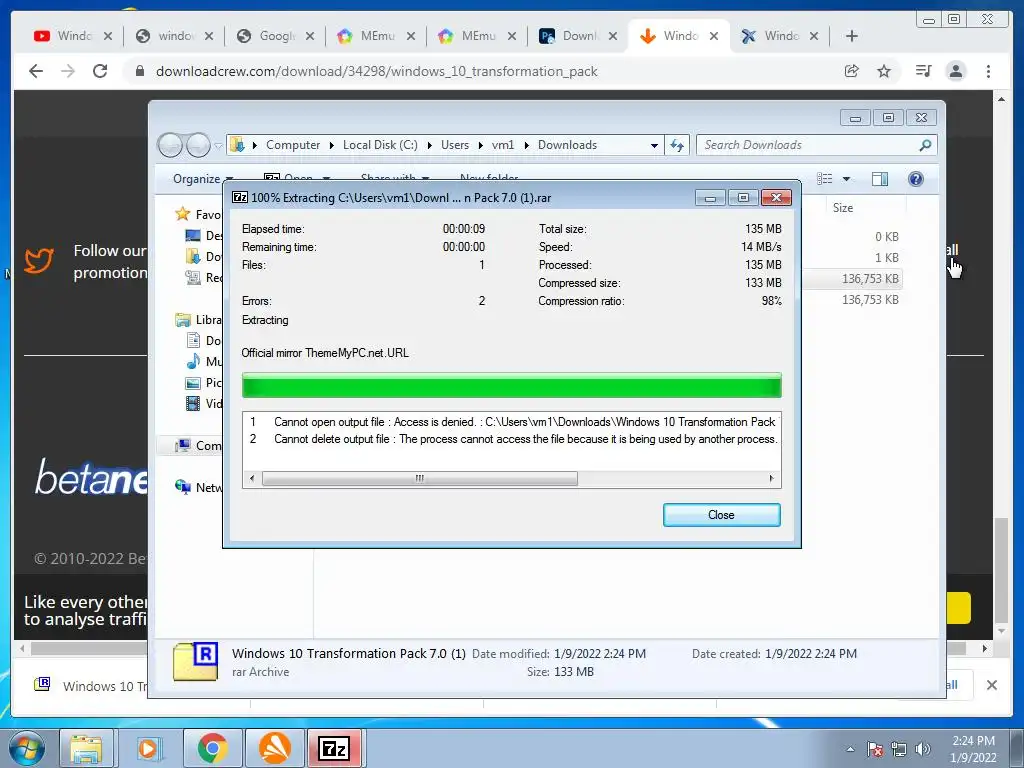Screen dimensions: 1024x768
Task: Select the Music library icon
Action: (193, 361)
